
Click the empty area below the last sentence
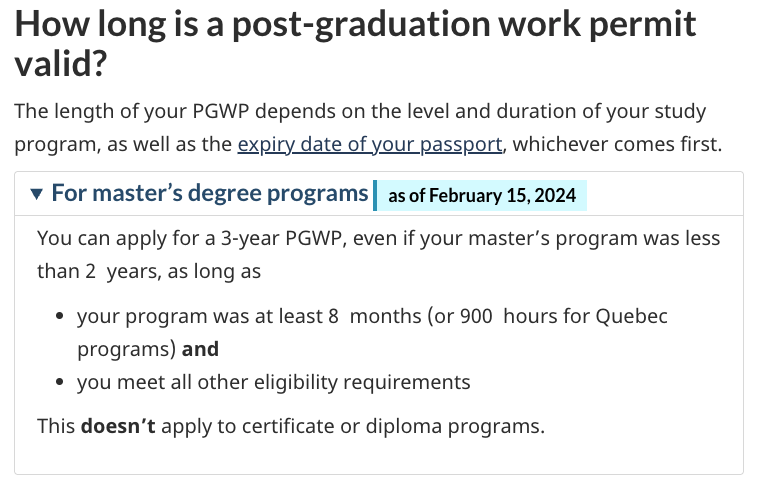tap(379, 457)
